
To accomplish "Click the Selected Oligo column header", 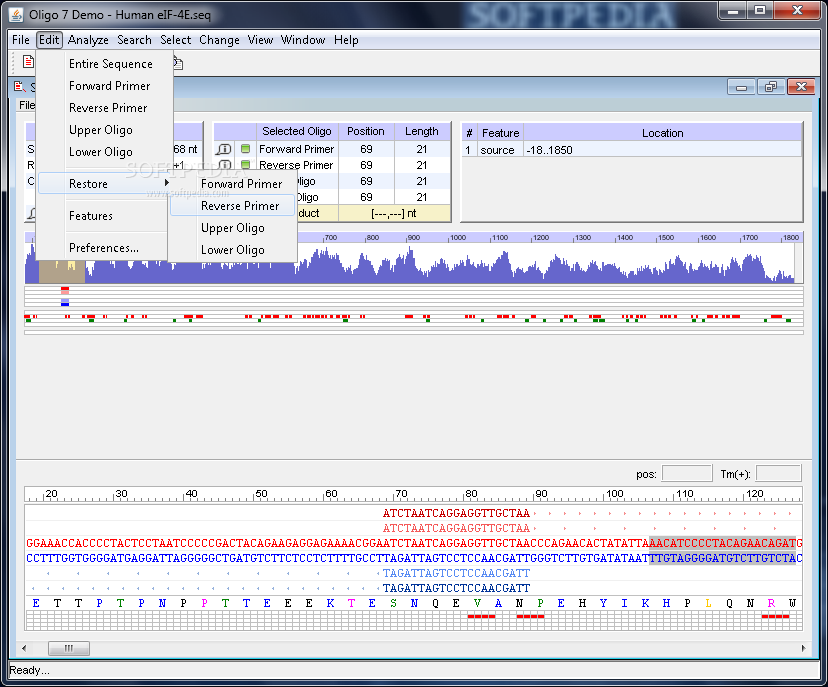I will (297, 131).
